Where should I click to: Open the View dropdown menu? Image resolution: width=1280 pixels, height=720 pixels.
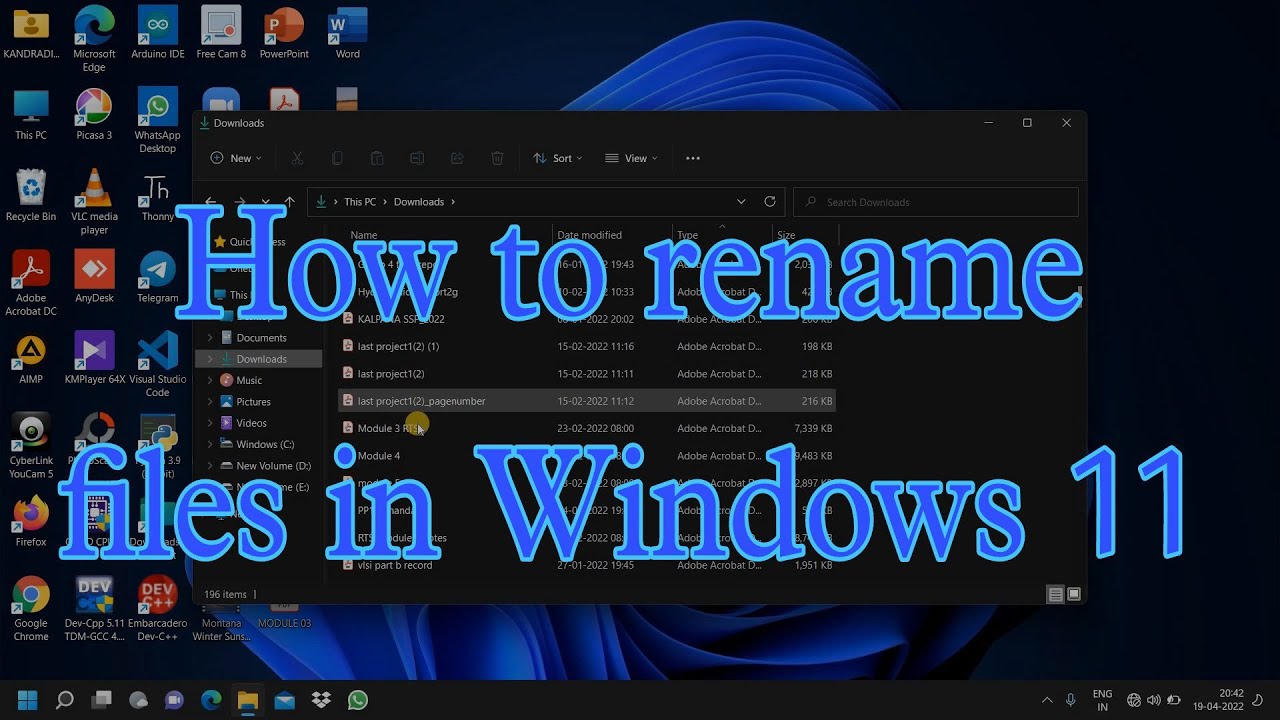(631, 158)
